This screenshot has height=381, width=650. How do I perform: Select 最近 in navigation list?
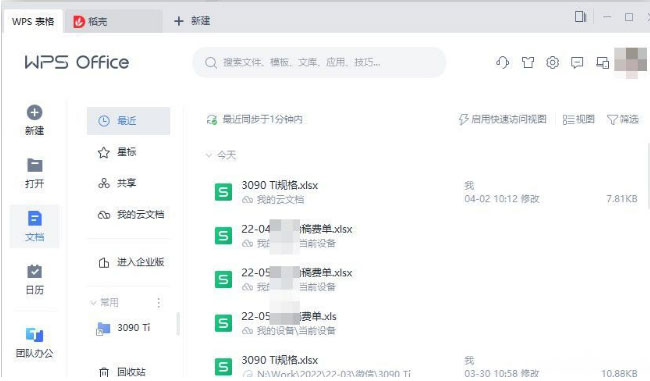[129, 121]
